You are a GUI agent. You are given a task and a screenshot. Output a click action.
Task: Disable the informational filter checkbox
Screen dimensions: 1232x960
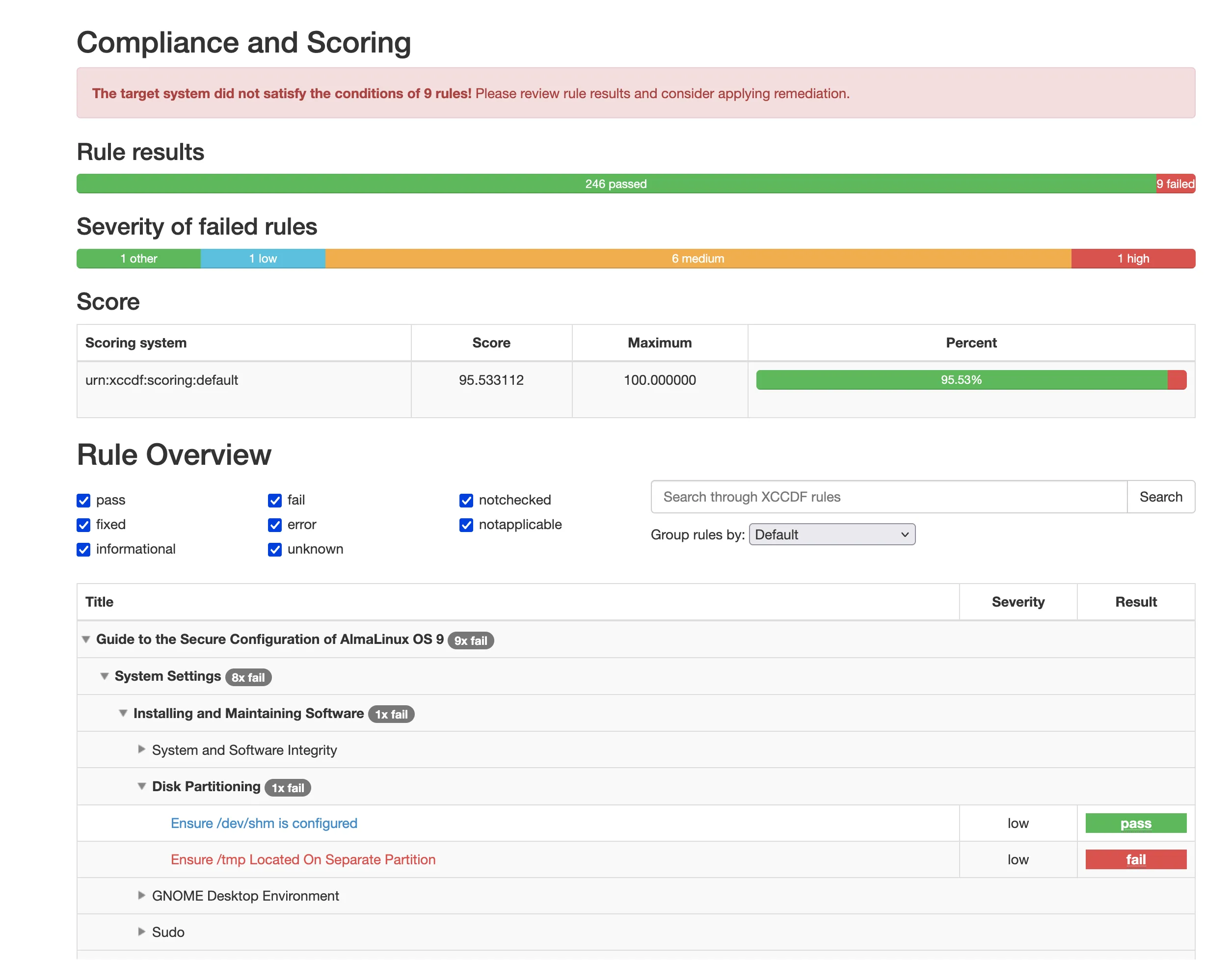(83, 549)
